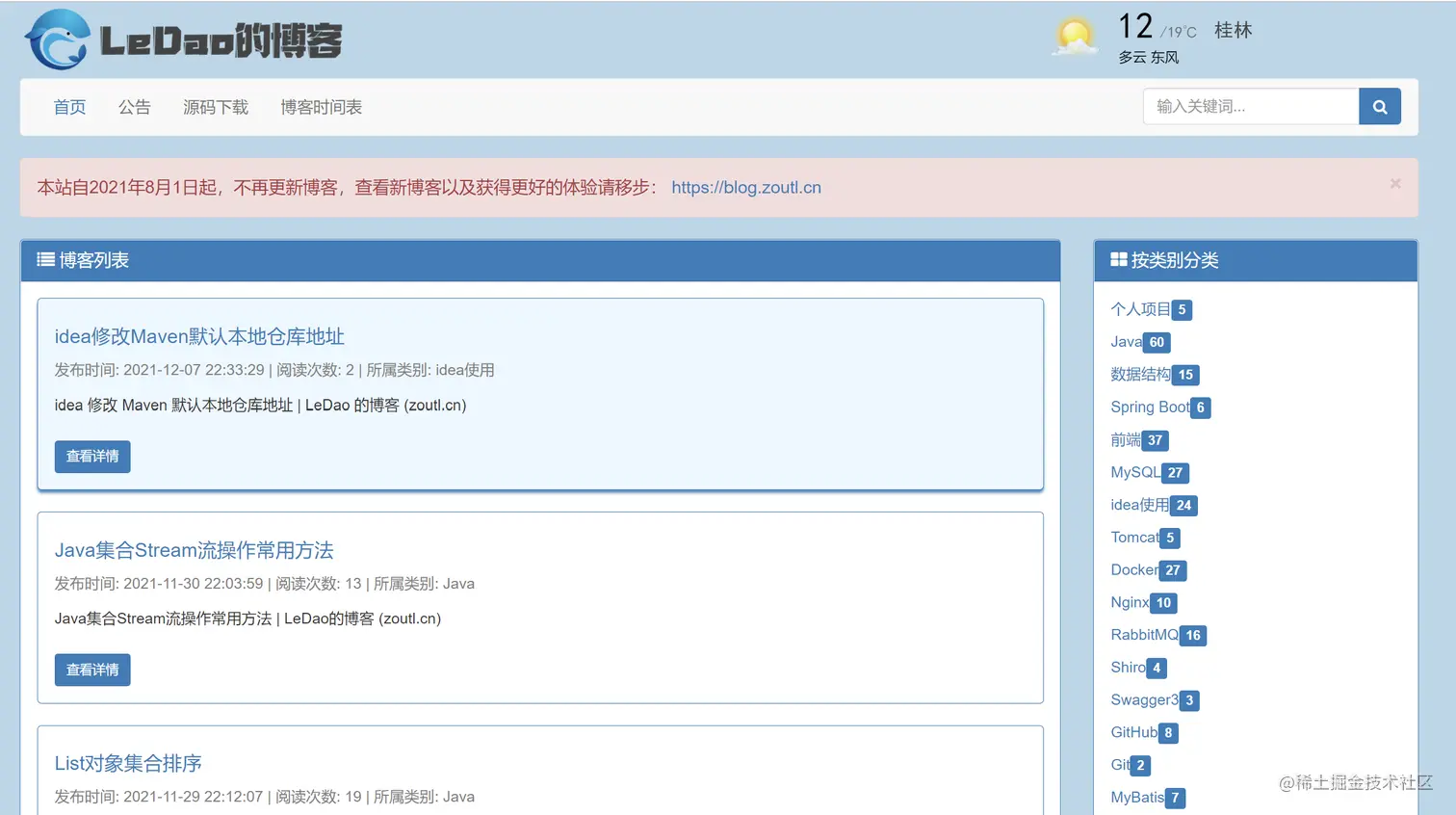Click the list icon beside 博客列表
1456x815 pixels.
pyautogui.click(x=45, y=259)
